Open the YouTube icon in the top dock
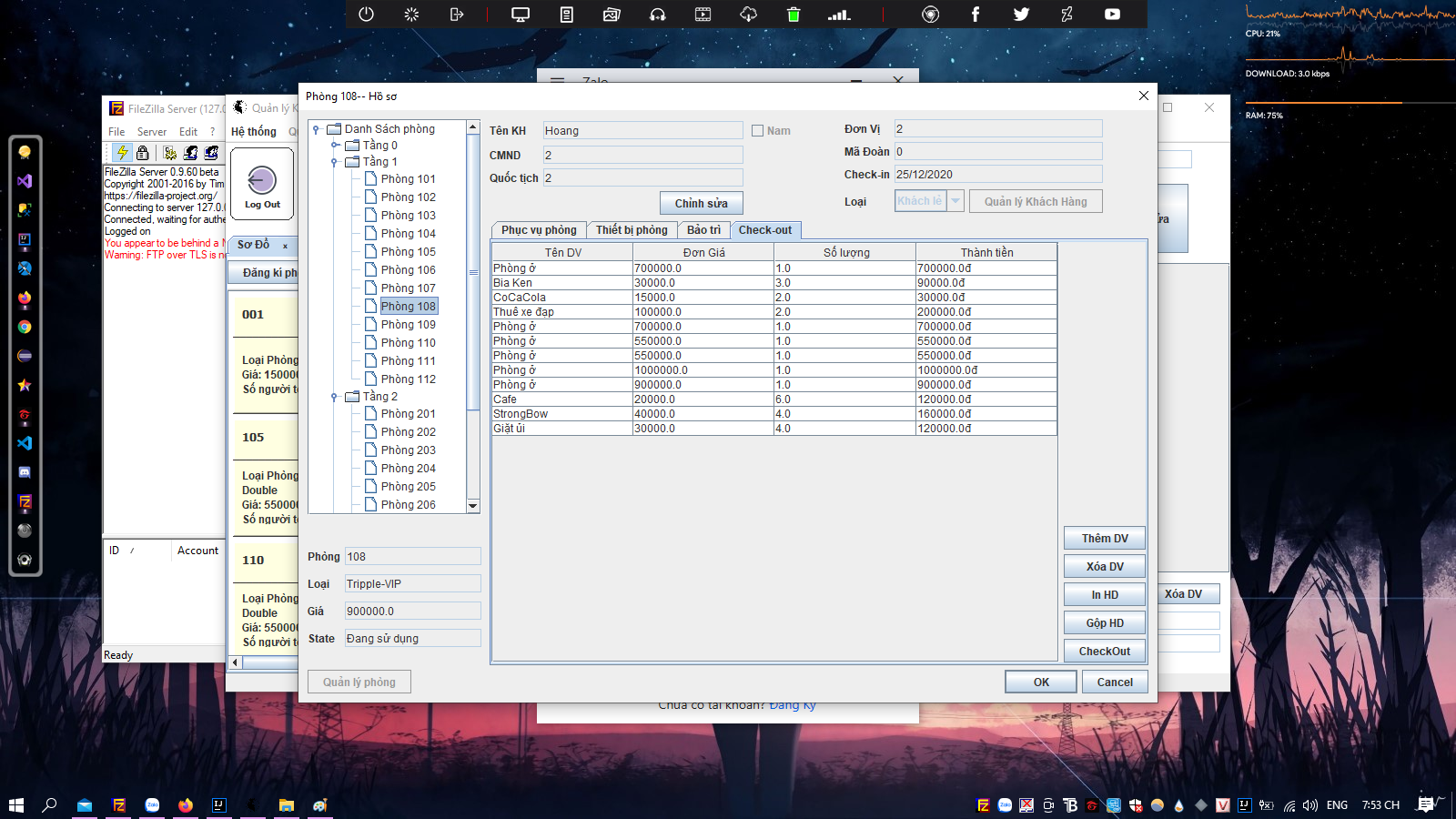 [x=1112, y=14]
